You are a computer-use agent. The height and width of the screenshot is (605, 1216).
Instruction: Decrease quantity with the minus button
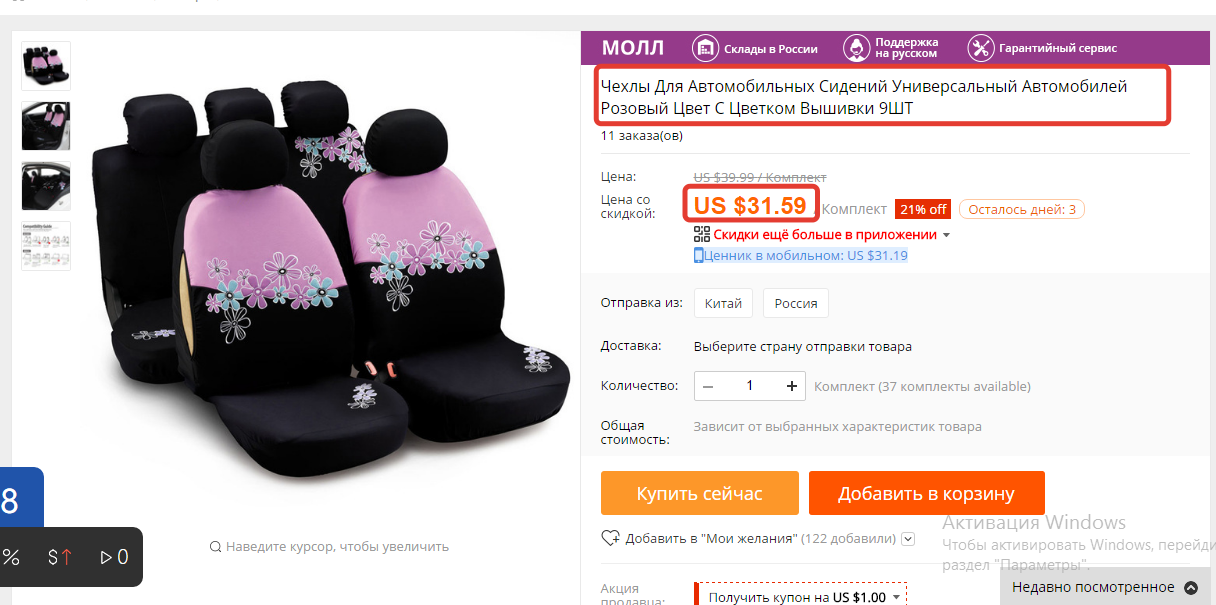708,386
